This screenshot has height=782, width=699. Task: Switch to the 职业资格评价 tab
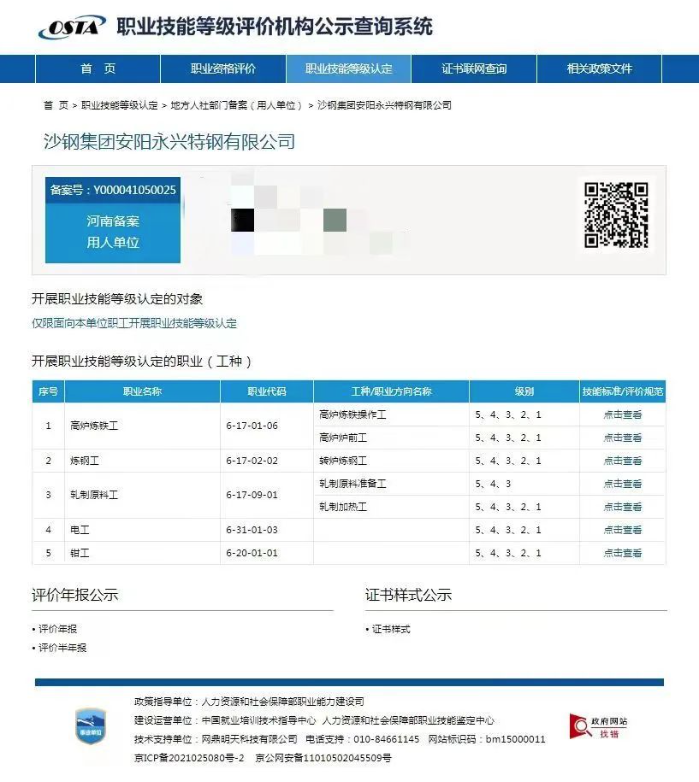[x=223, y=69]
